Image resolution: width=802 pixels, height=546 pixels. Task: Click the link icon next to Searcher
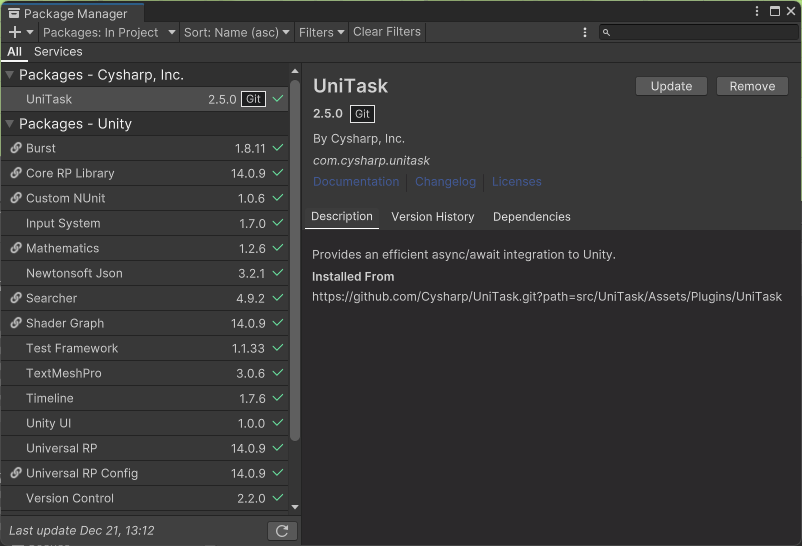pos(16,298)
